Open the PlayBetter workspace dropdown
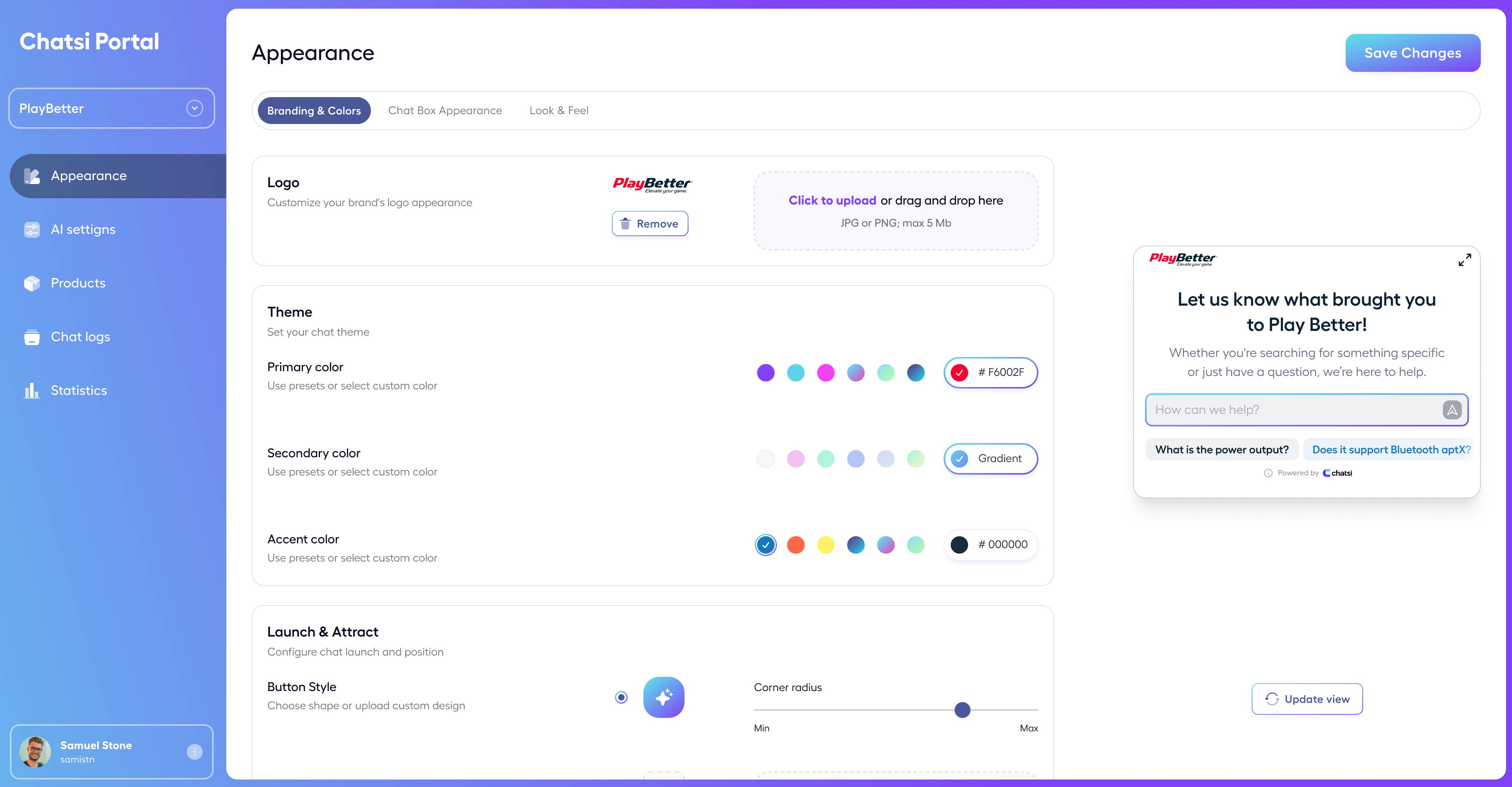The height and width of the screenshot is (787, 1512). [111, 108]
